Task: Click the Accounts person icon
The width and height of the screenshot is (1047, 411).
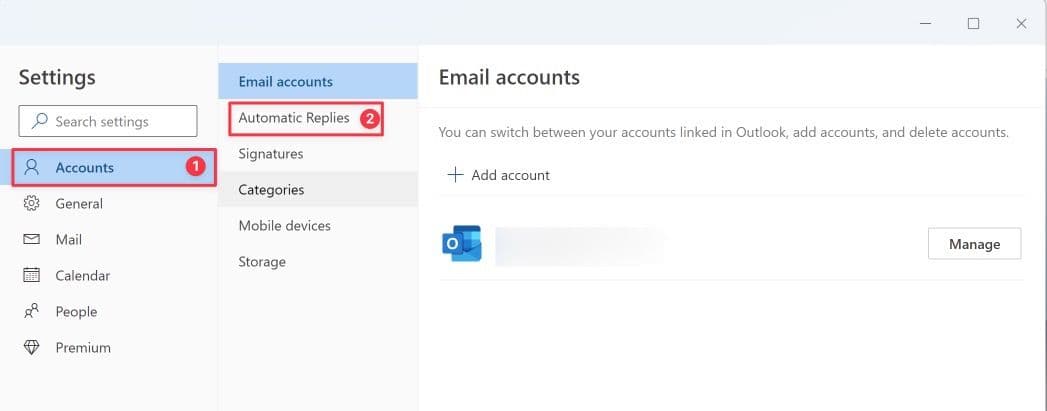Action: (x=31, y=168)
